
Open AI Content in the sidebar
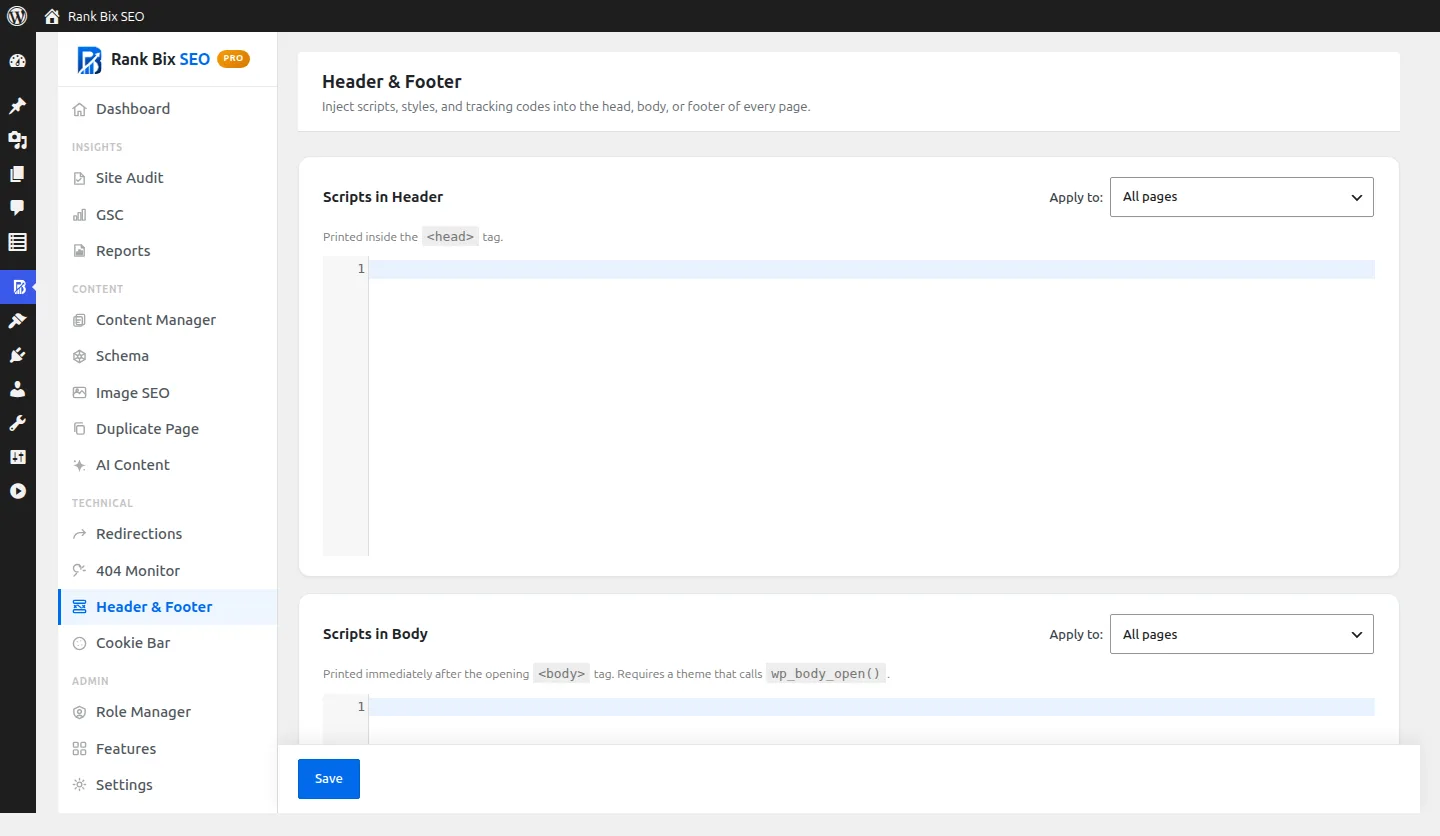pyautogui.click(x=167, y=465)
